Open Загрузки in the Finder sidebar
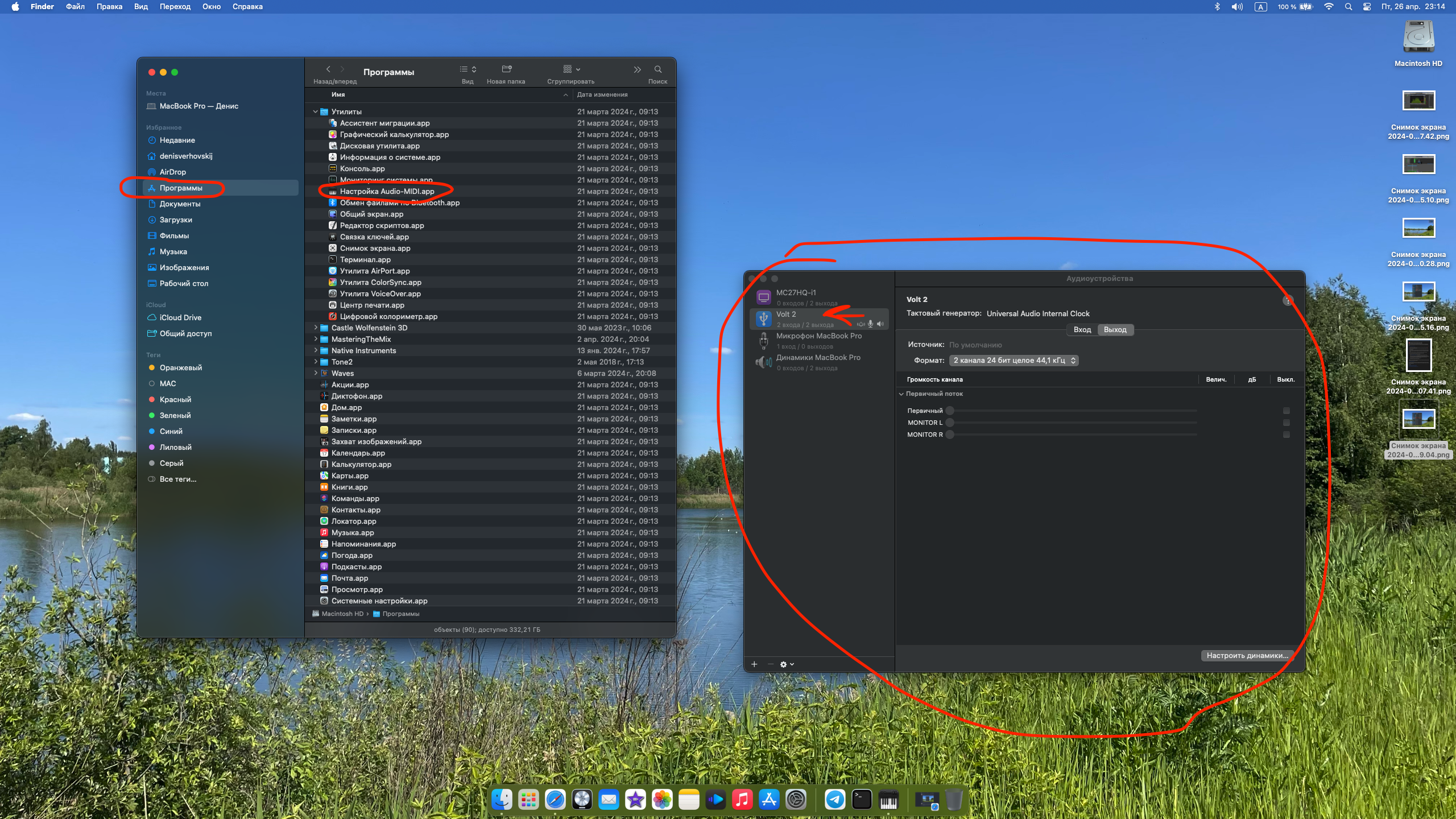This screenshot has height=819, width=1456. click(x=176, y=220)
